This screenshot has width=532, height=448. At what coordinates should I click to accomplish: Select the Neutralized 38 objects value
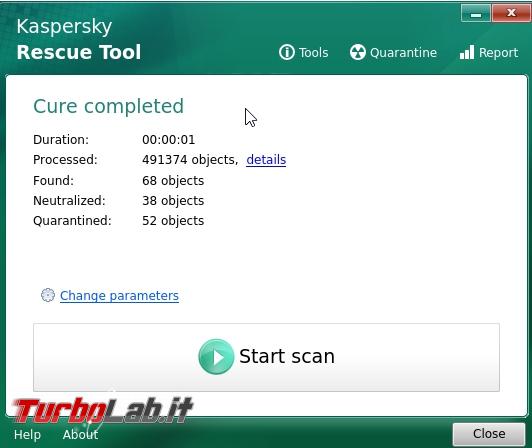(x=173, y=201)
